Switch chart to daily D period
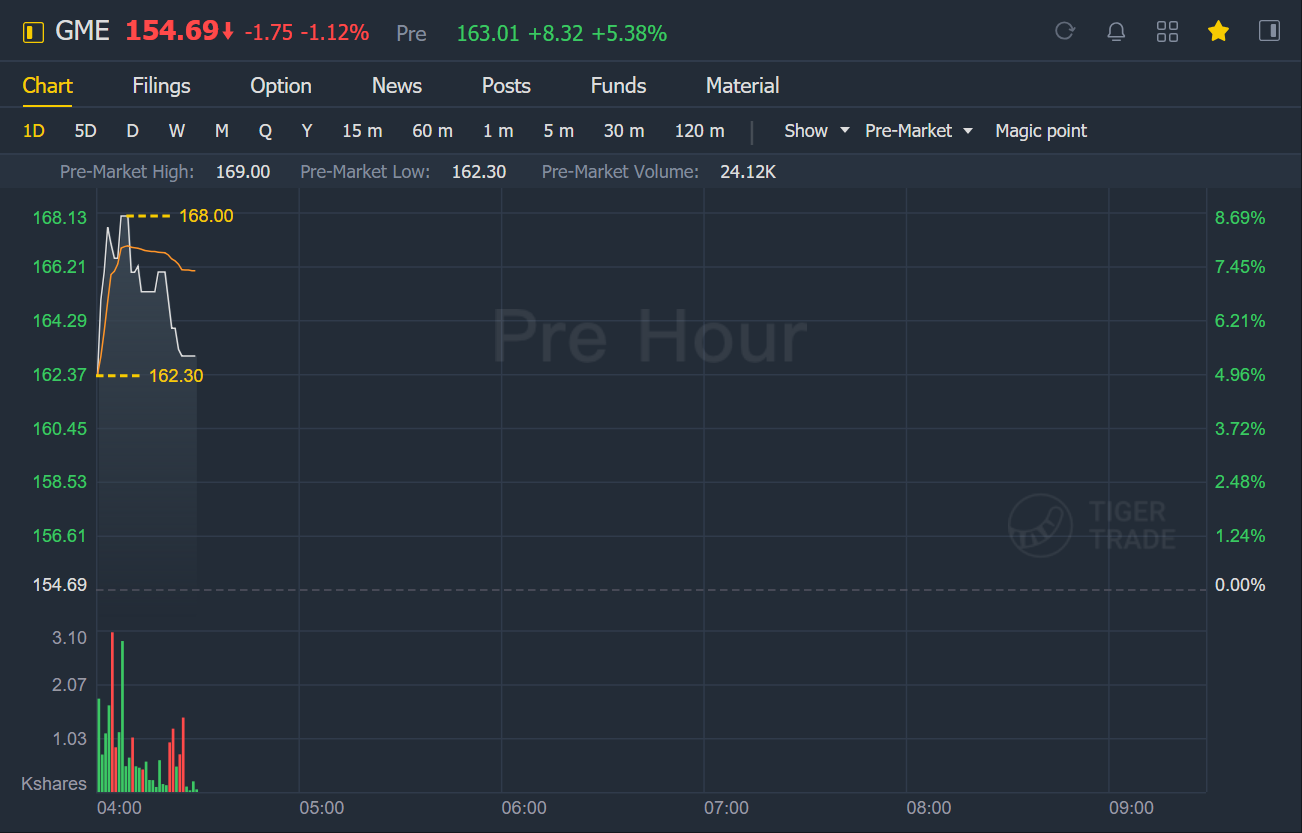The height and width of the screenshot is (833, 1302). (132, 131)
